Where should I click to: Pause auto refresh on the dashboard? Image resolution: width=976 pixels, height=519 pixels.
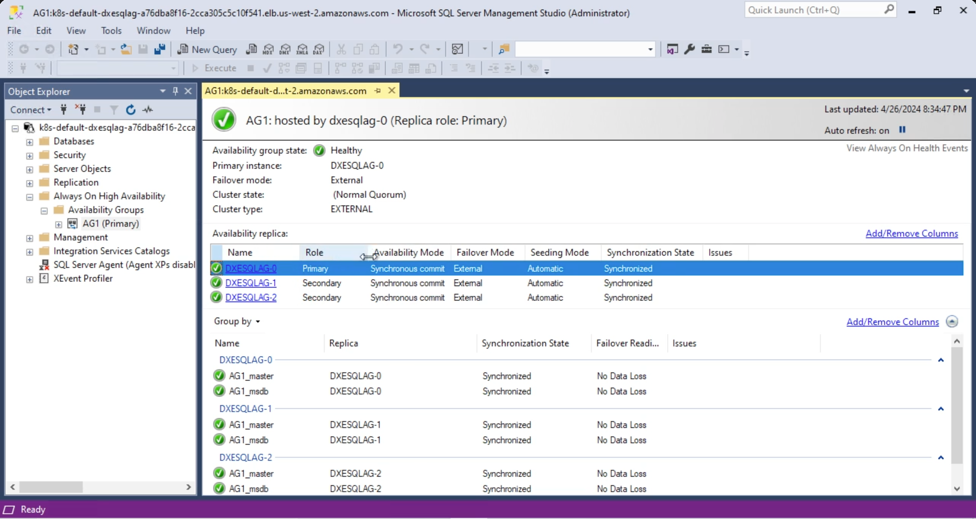tap(902, 130)
